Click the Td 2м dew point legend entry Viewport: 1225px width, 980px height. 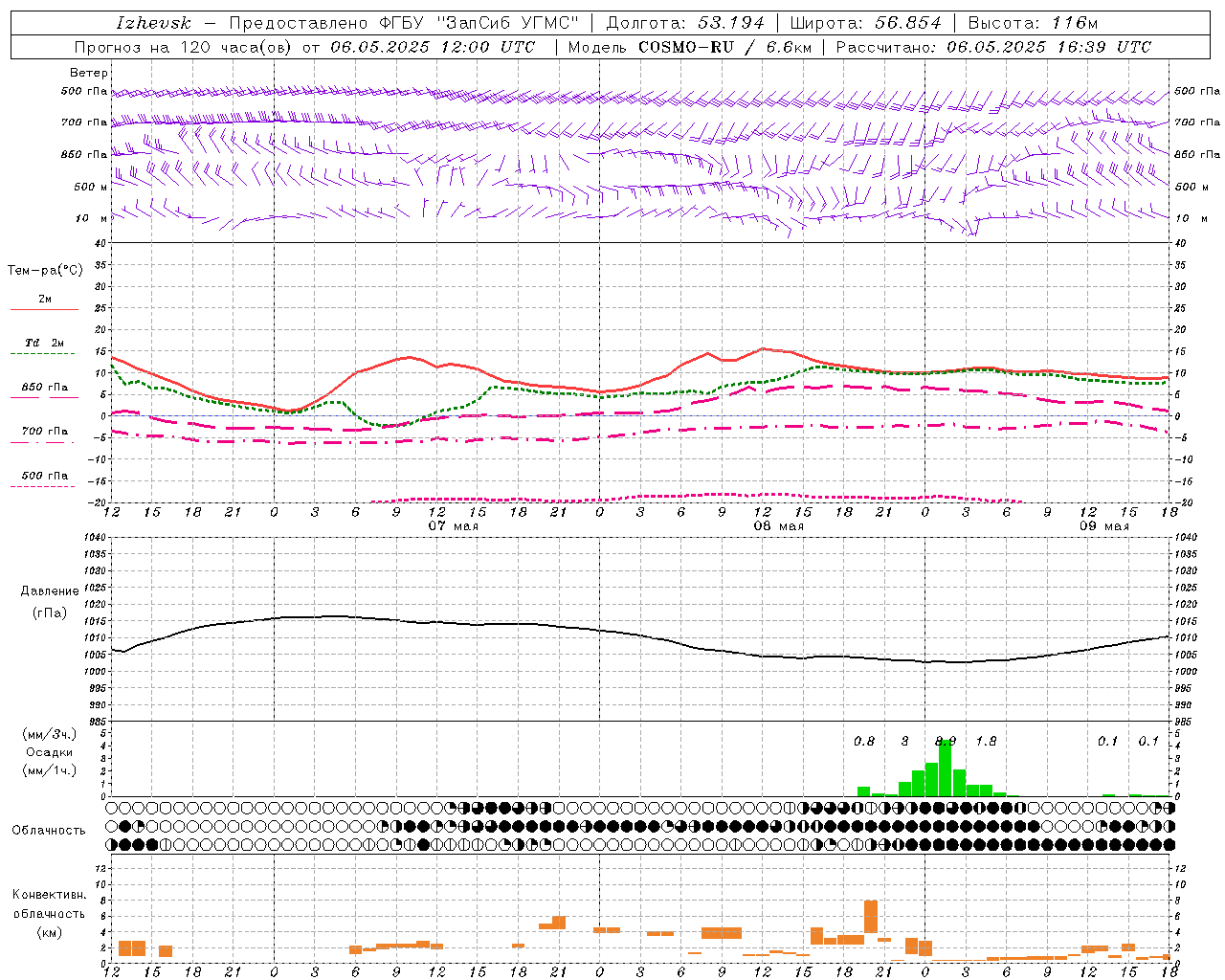click(x=45, y=343)
